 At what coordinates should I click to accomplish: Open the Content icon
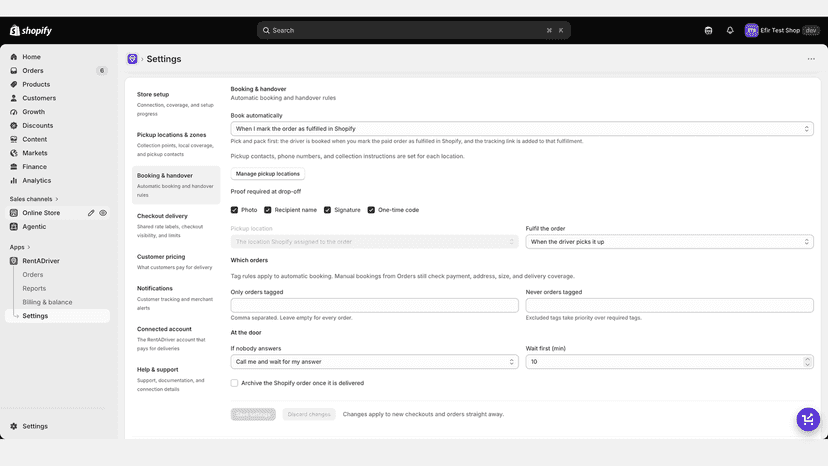coord(14,139)
